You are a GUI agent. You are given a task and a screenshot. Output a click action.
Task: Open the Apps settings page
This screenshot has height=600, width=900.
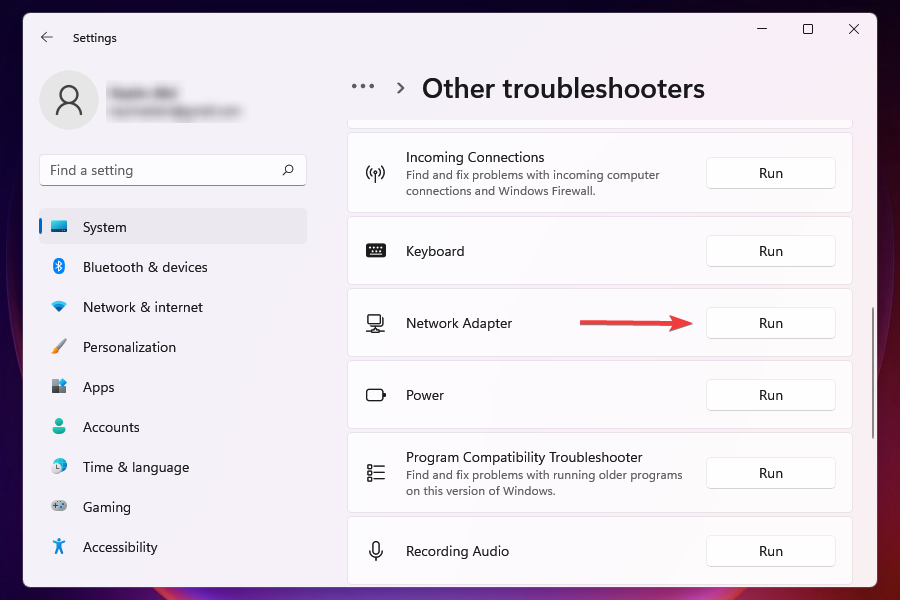pyautogui.click(x=173, y=386)
